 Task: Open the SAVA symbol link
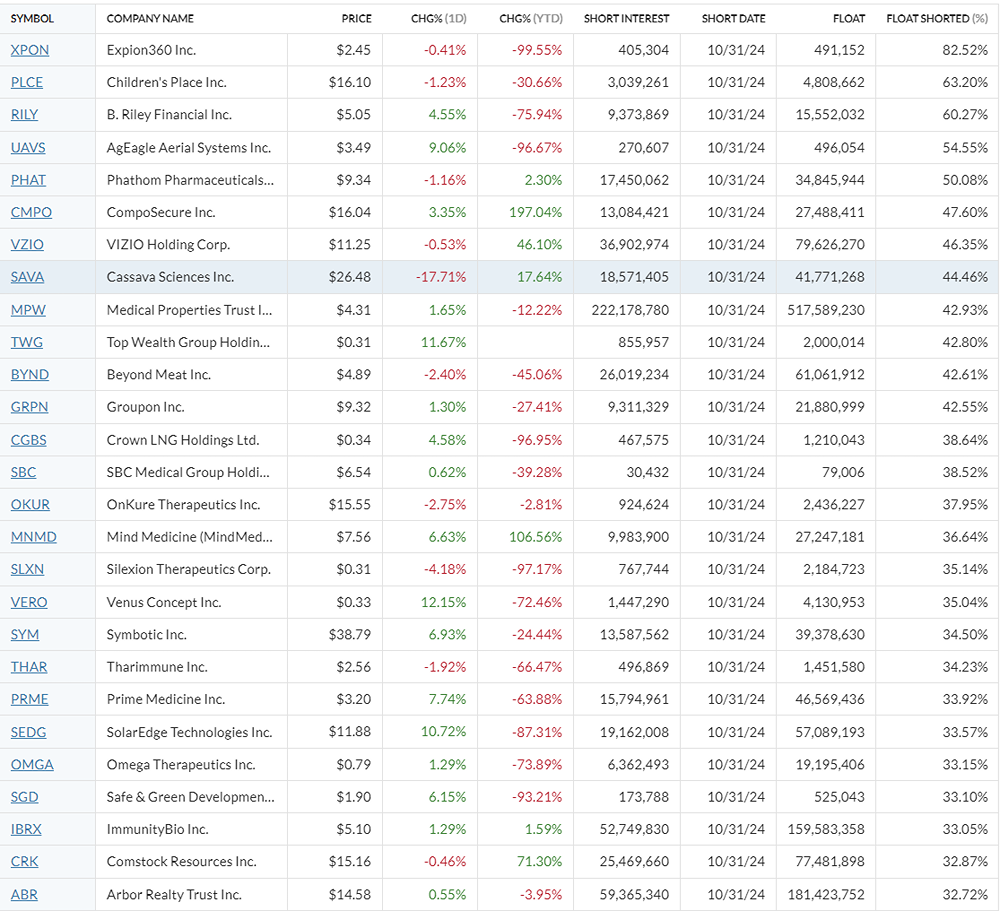(27, 277)
